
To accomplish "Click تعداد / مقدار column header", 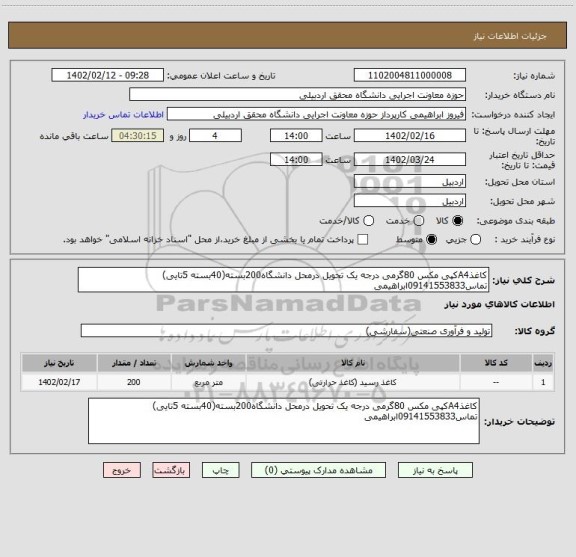I will click(x=134, y=363).
